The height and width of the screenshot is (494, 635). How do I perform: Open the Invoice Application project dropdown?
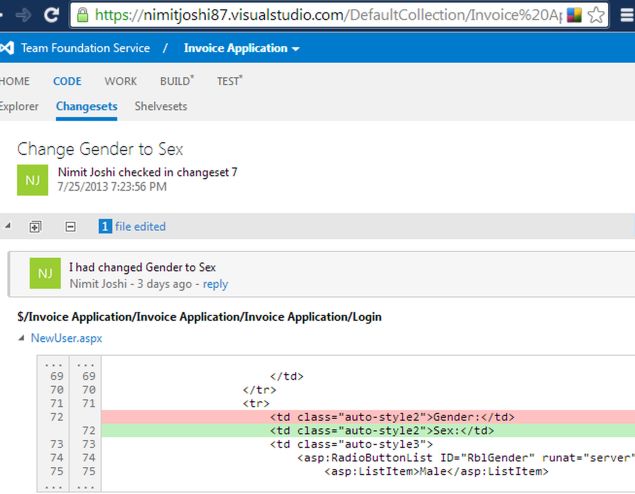pyautogui.click(x=239, y=48)
